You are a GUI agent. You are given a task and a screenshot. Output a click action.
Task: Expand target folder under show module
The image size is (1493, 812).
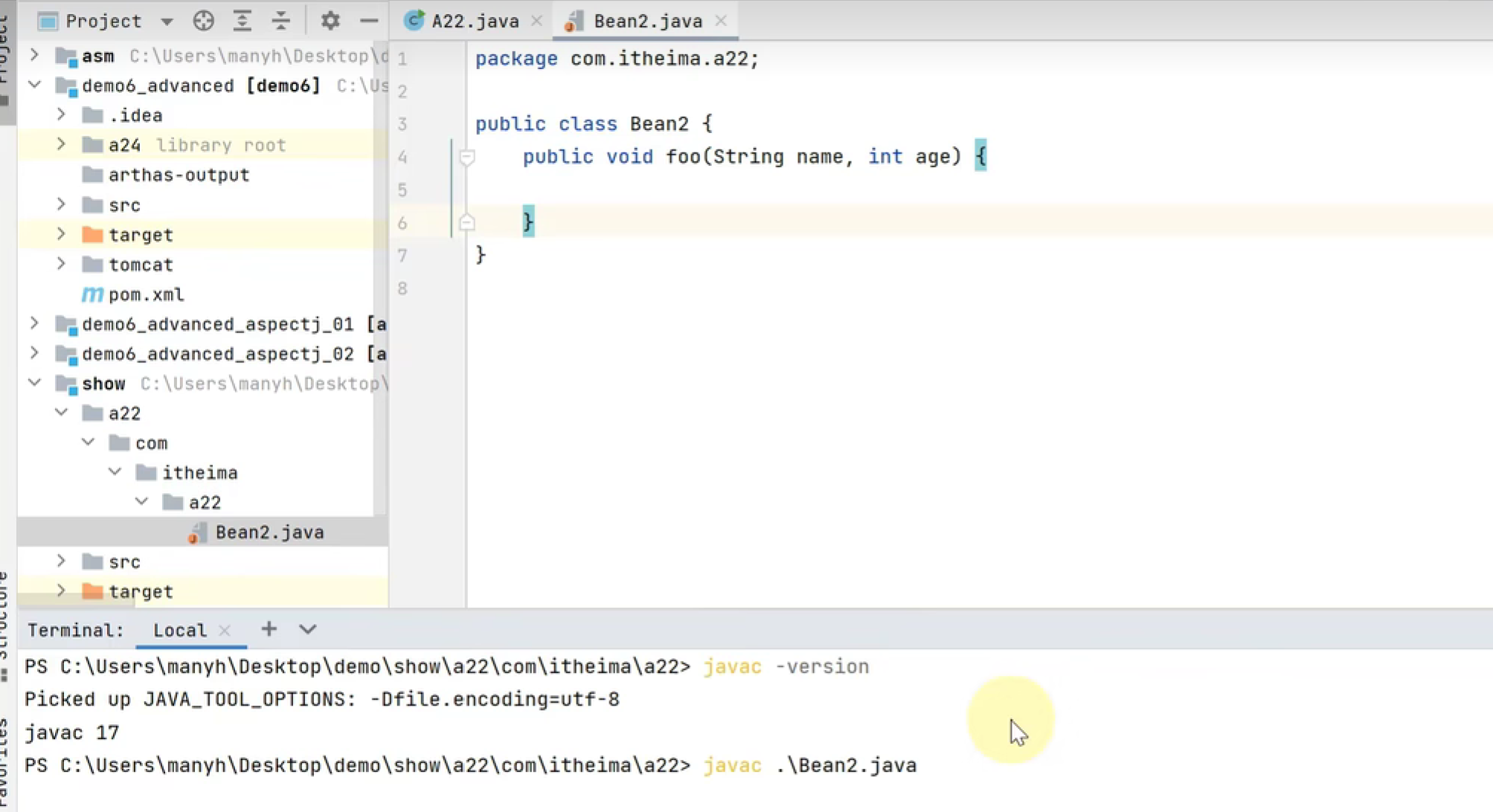coord(61,591)
